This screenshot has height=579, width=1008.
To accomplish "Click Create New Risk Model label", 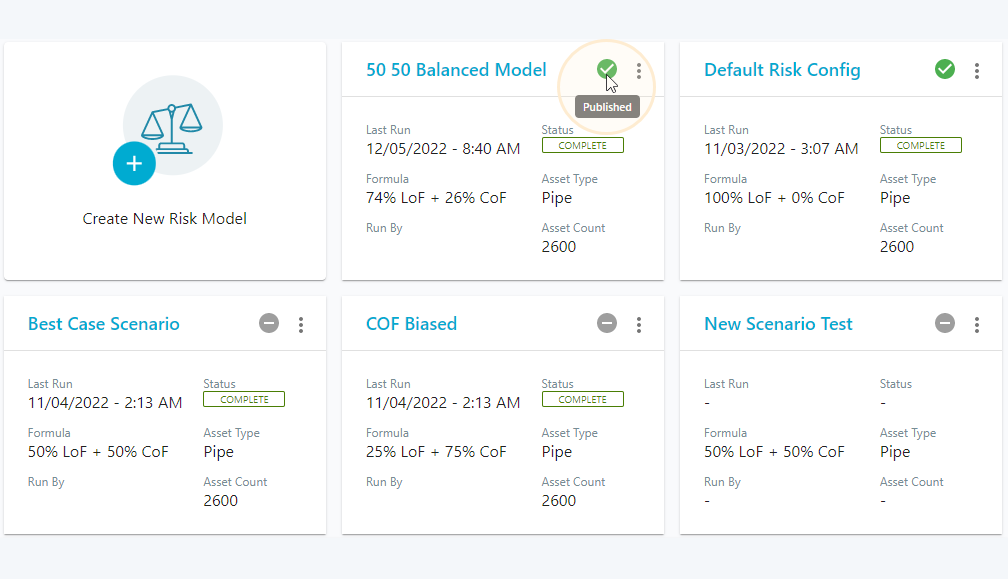I will tap(164, 219).
